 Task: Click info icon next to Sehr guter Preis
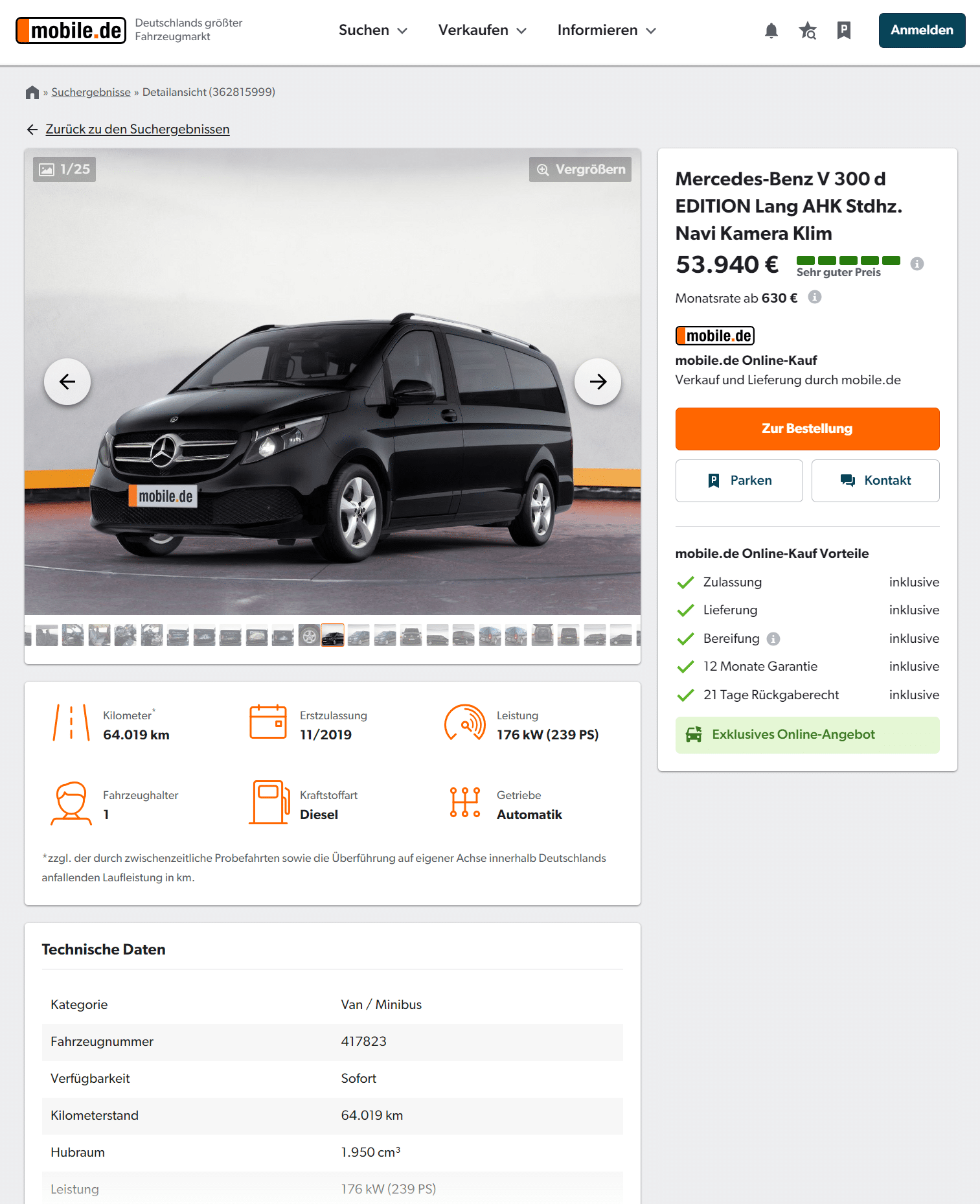point(917,264)
